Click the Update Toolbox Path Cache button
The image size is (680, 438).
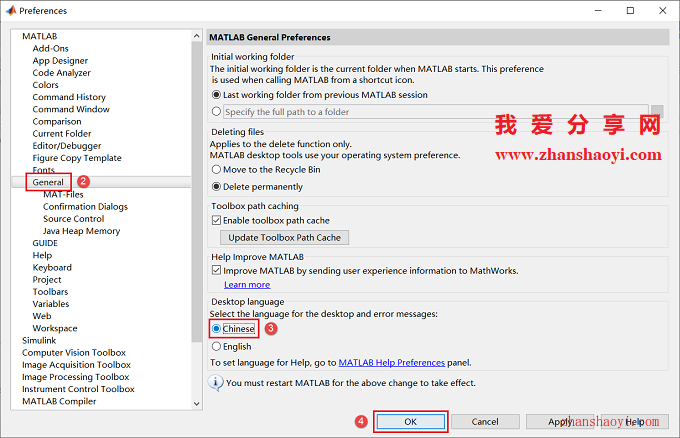click(284, 238)
